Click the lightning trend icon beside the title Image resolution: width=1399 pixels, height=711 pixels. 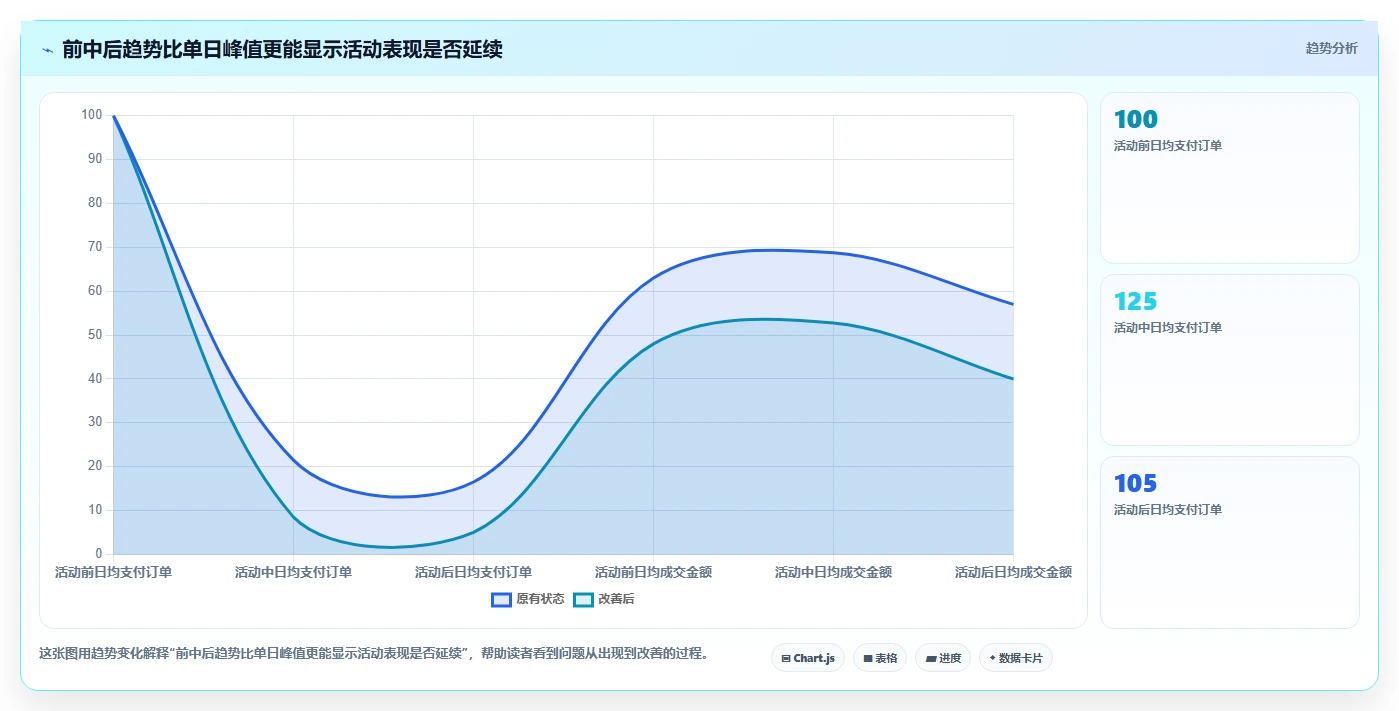pos(47,49)
